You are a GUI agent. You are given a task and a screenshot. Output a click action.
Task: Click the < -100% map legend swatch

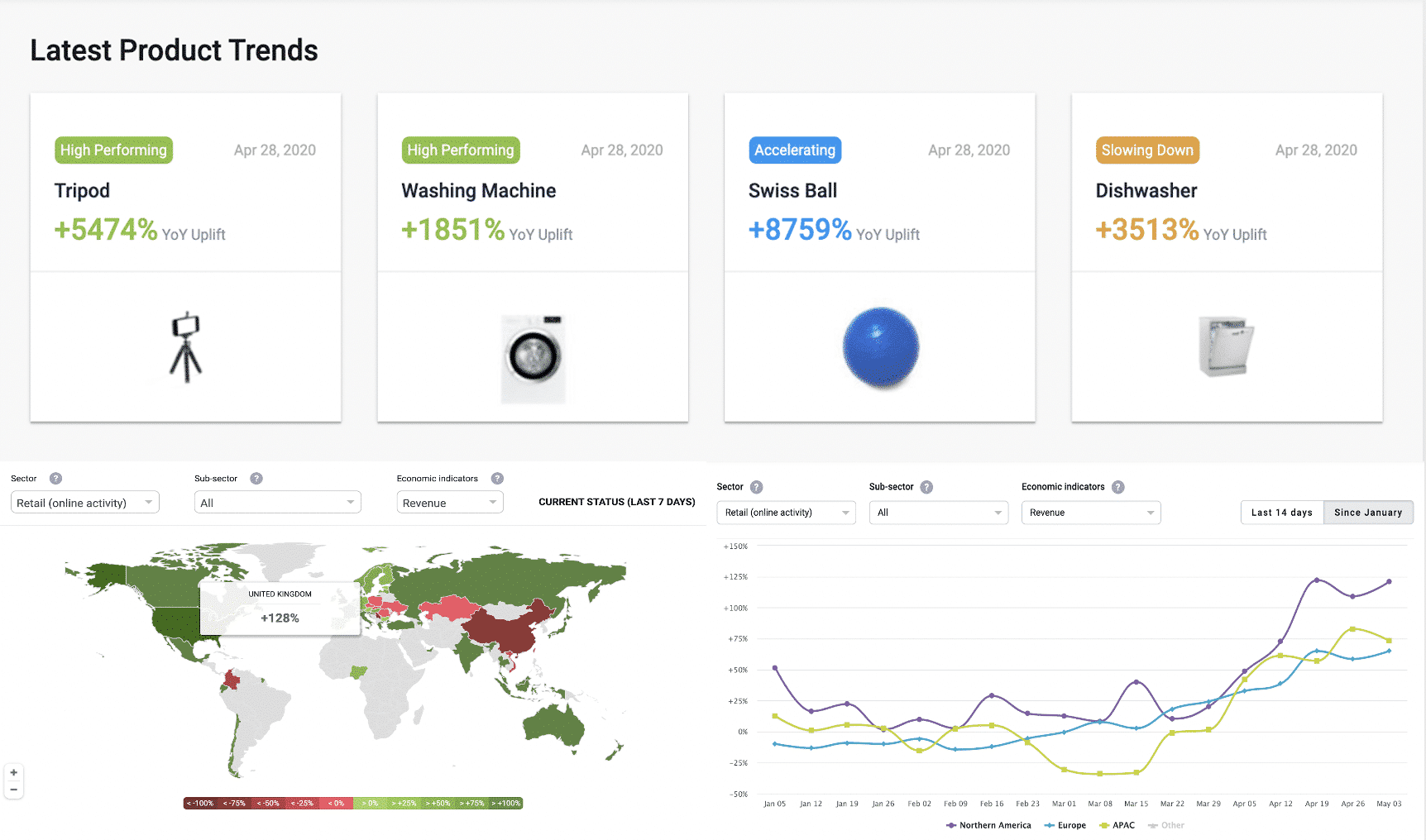tap(200, 804)
